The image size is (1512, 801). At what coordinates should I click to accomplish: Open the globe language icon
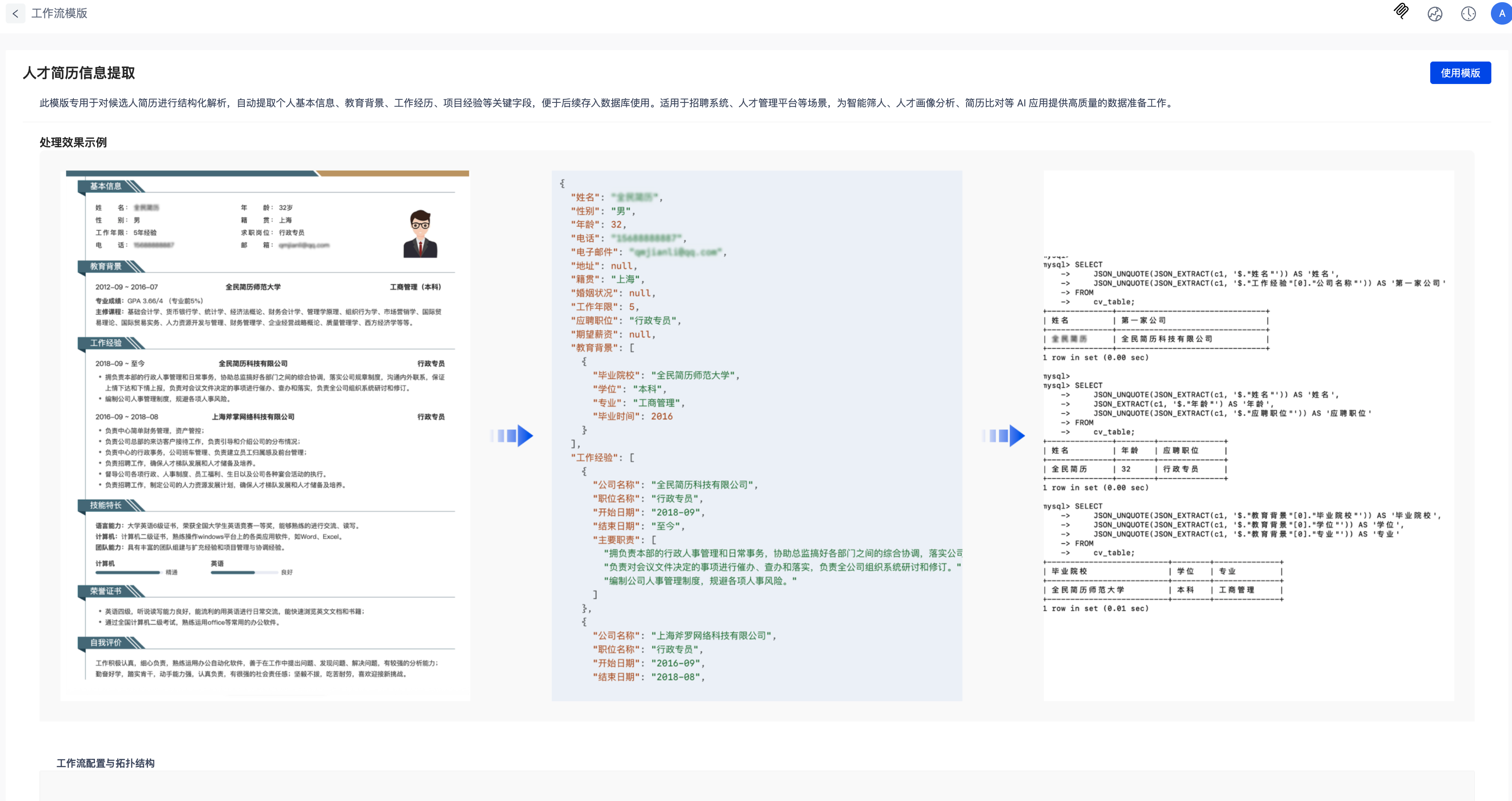1435,14
